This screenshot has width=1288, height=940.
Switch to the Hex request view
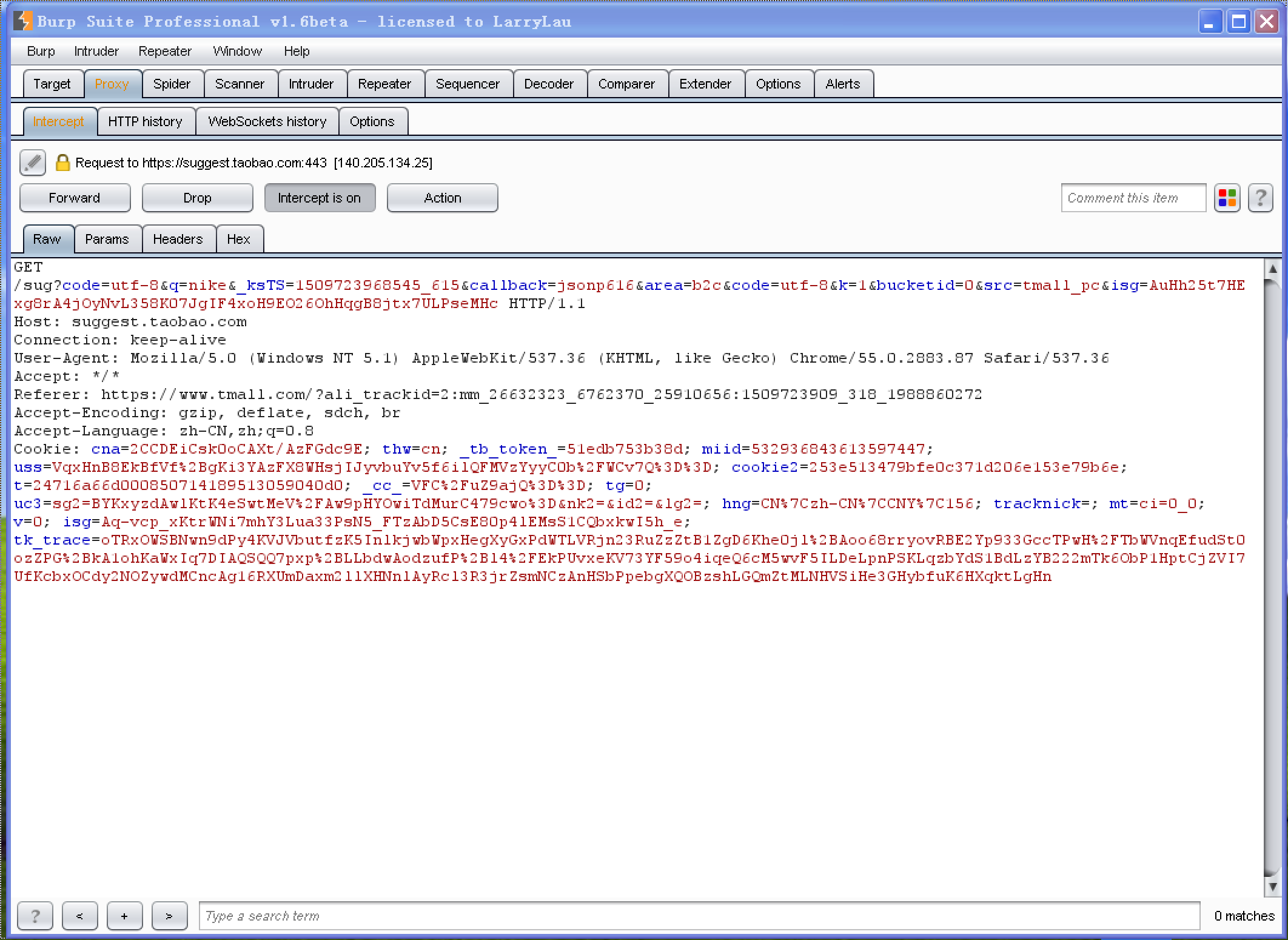[239, 239]
